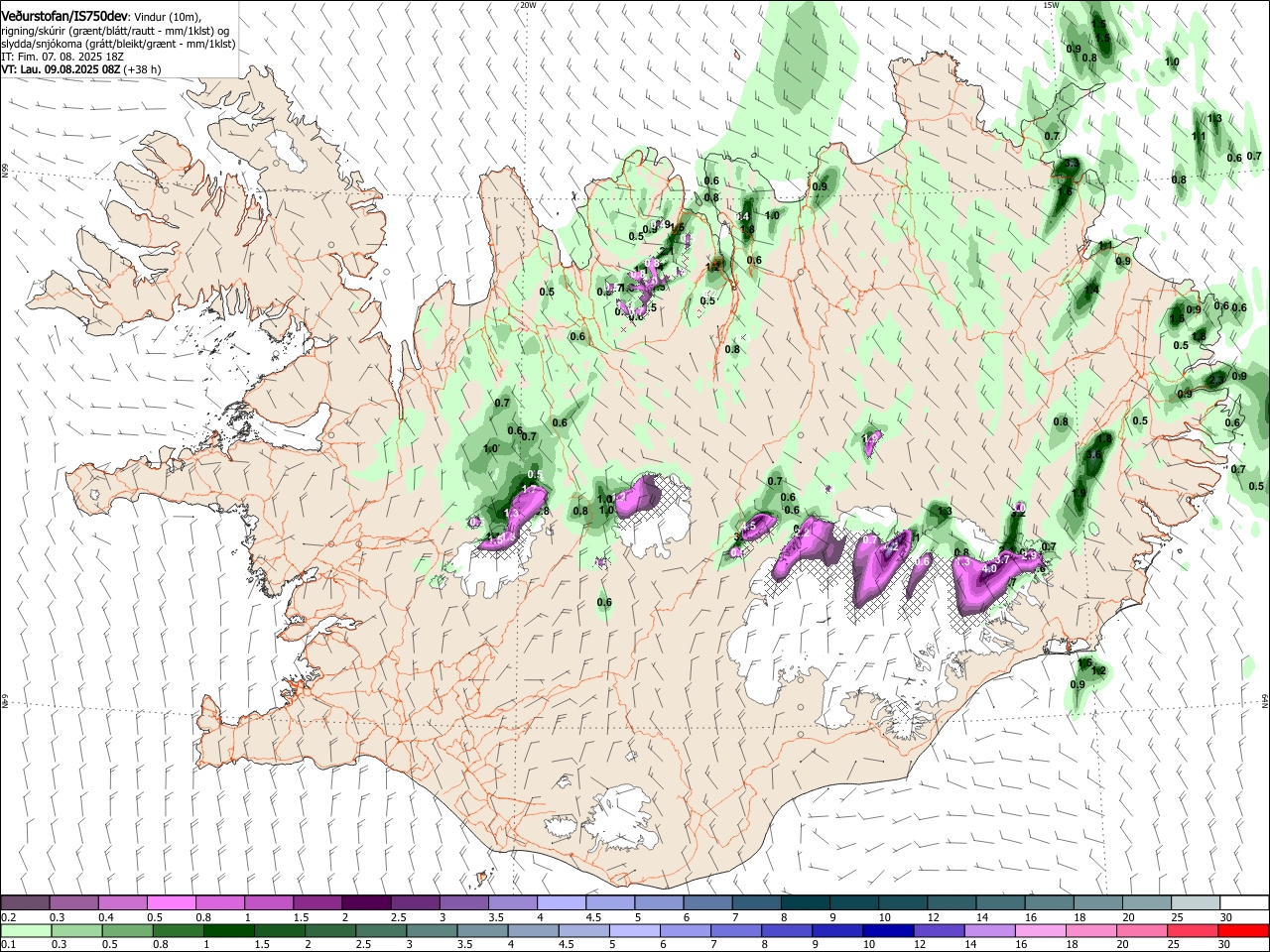The height and width of the screenshot is (952, 1270).
Task: Choose the light lavender swatch labeled 4
Action: click(561, 902)
